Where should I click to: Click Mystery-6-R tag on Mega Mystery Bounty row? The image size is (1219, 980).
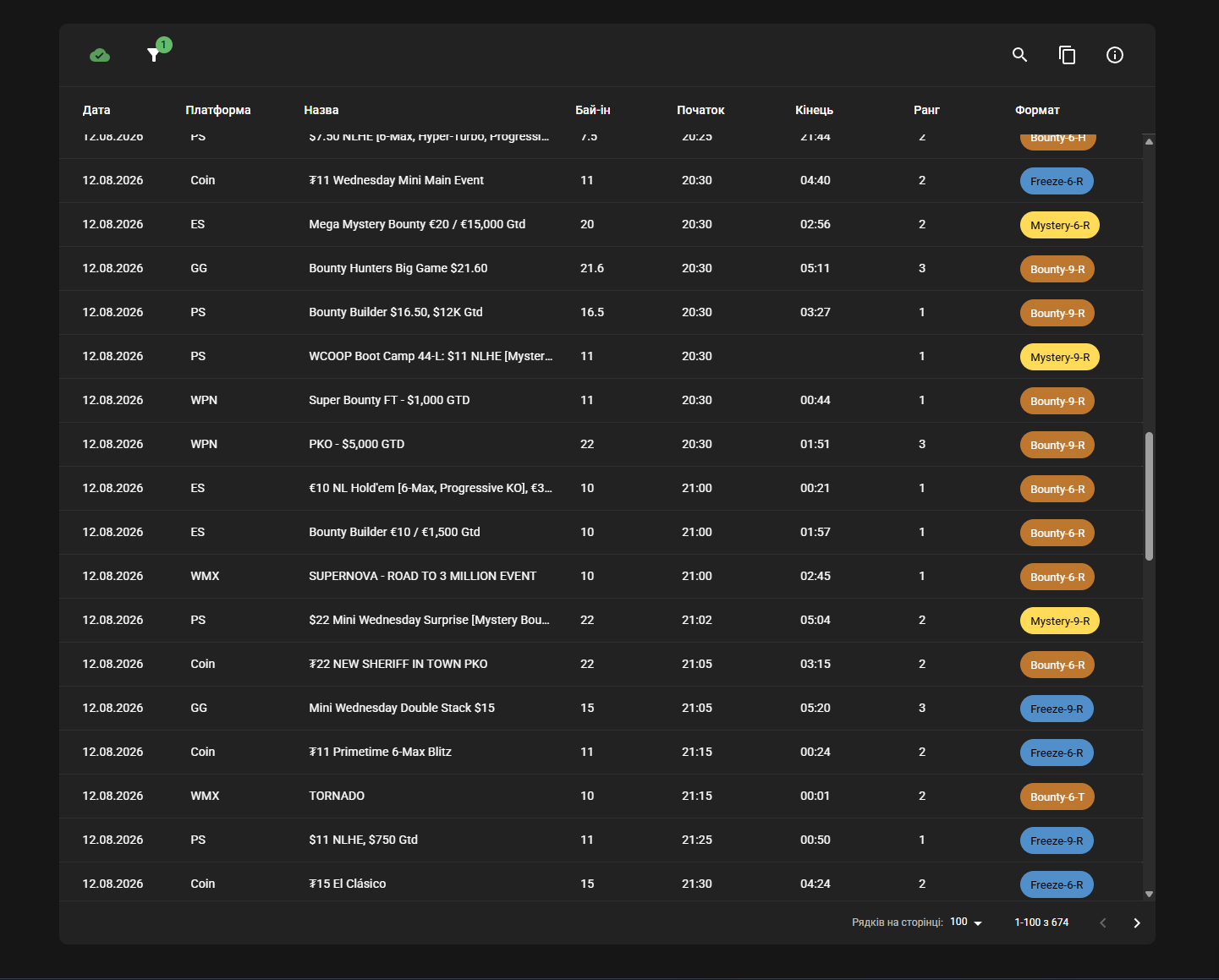click(1060, 225)
